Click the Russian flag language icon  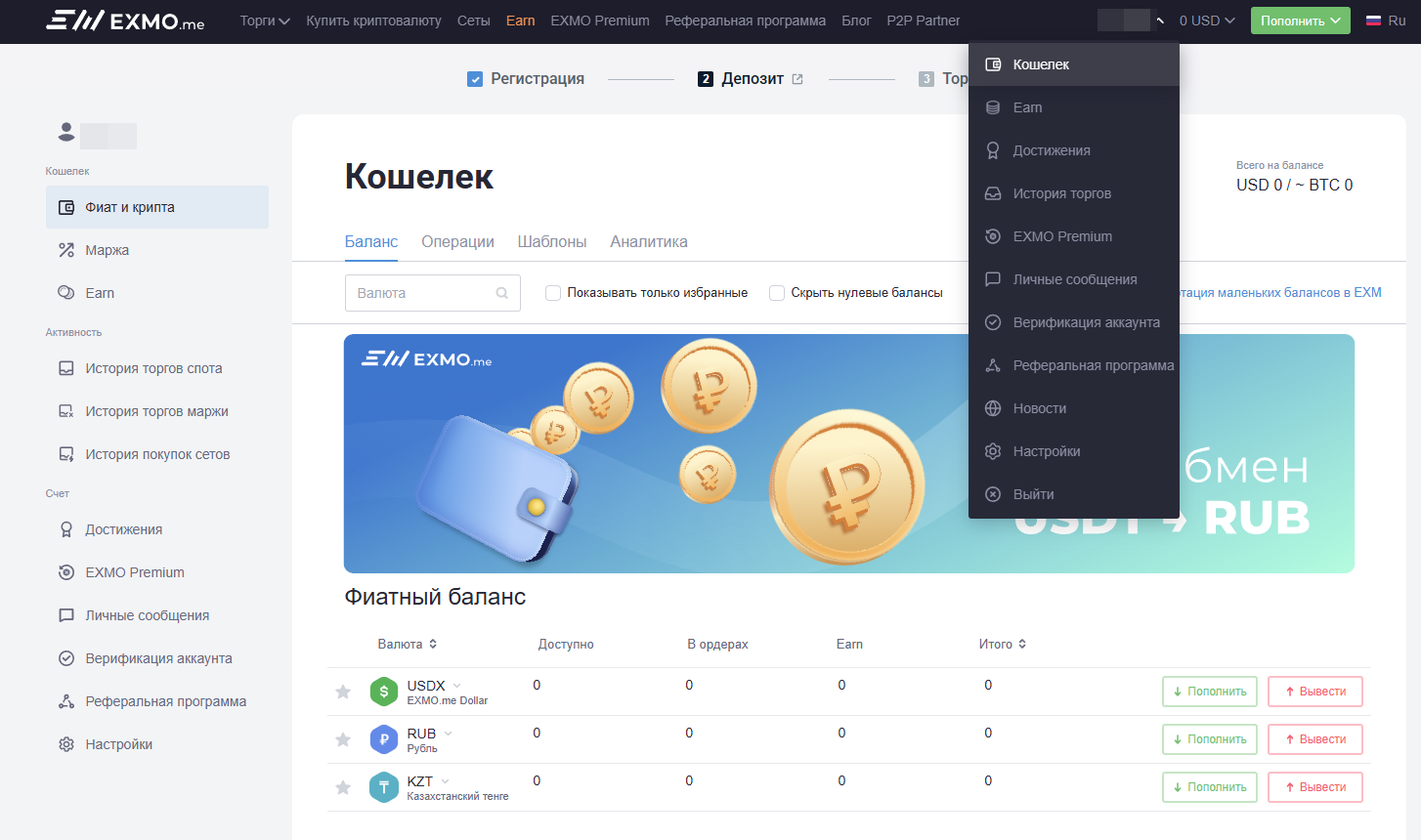click(1373, 21)
